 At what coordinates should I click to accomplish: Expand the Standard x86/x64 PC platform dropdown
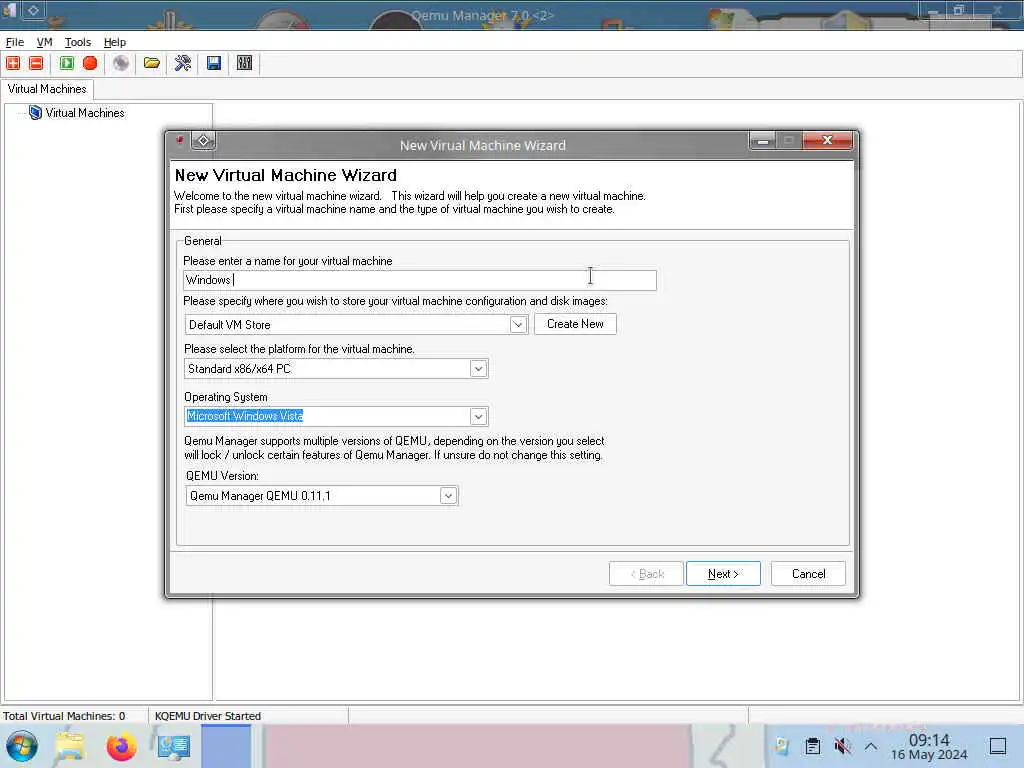[x=479, y=369]
